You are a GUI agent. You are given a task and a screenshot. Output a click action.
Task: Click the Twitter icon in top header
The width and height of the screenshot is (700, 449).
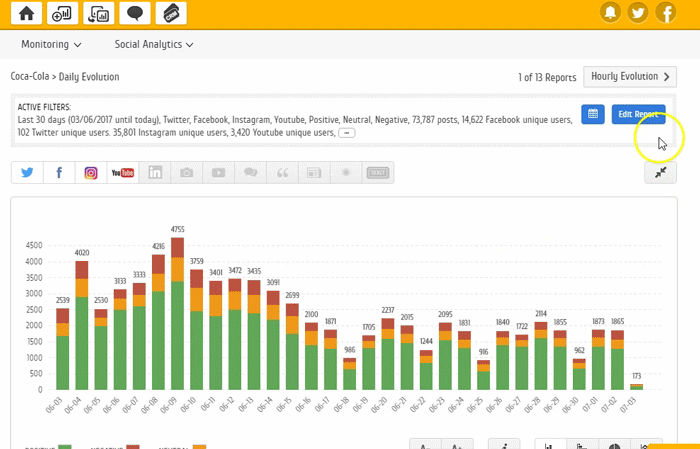637,13
